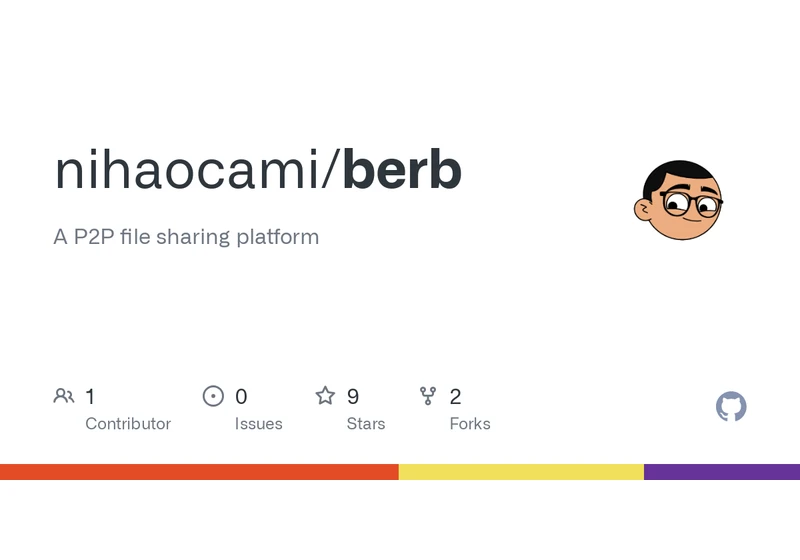Open the cartoon avatar with glasses
This screenshot has height=560, width=800.
click(679, 200)
